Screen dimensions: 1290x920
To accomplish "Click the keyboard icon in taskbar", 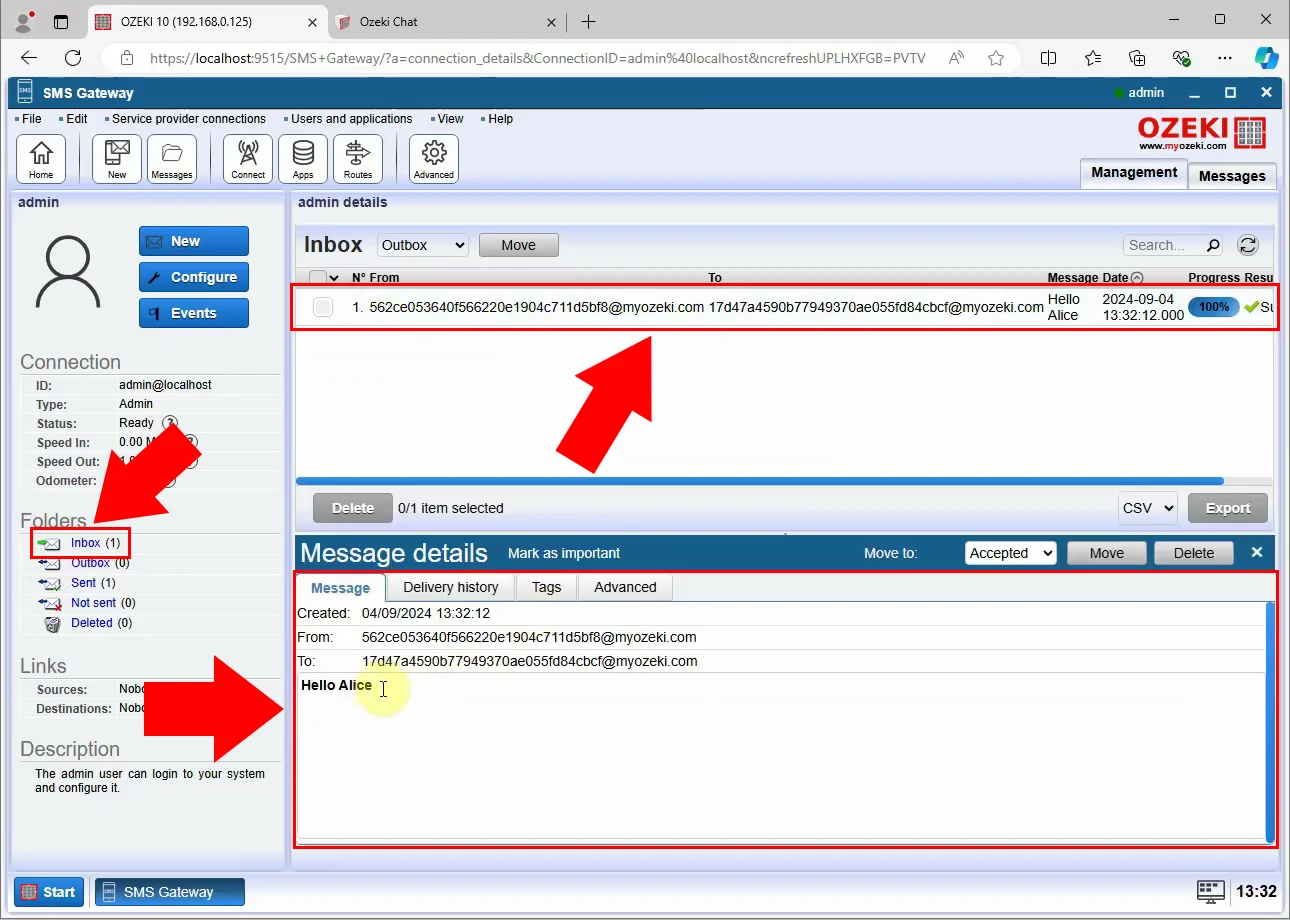I will point(1211,891).
